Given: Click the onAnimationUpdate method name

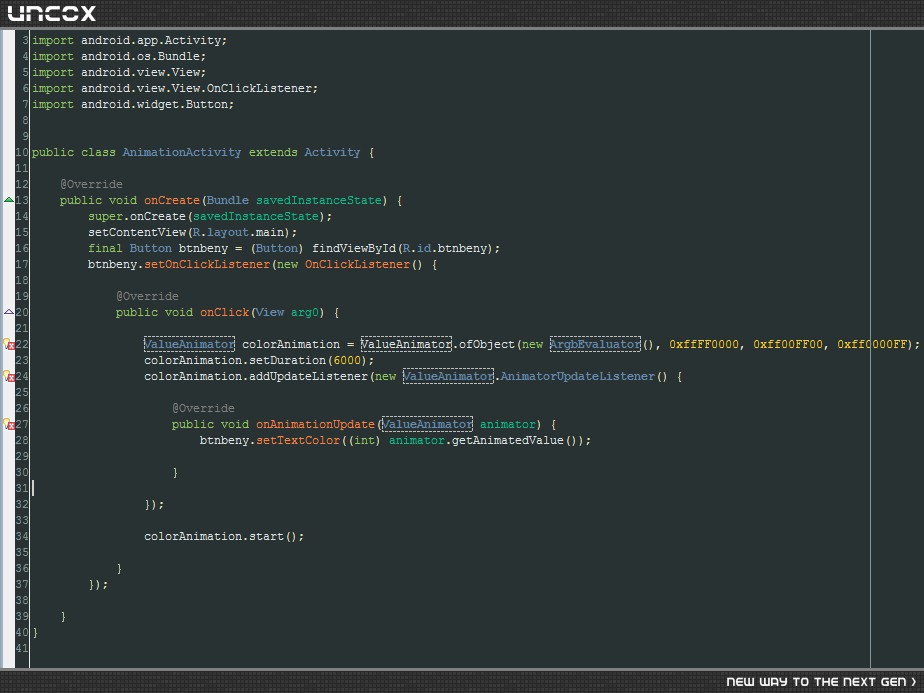Looking at the screenshot, I should [315, 424].
